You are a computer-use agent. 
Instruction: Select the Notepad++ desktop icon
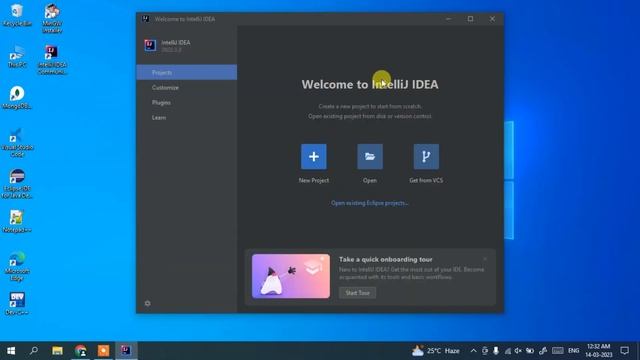17,222
